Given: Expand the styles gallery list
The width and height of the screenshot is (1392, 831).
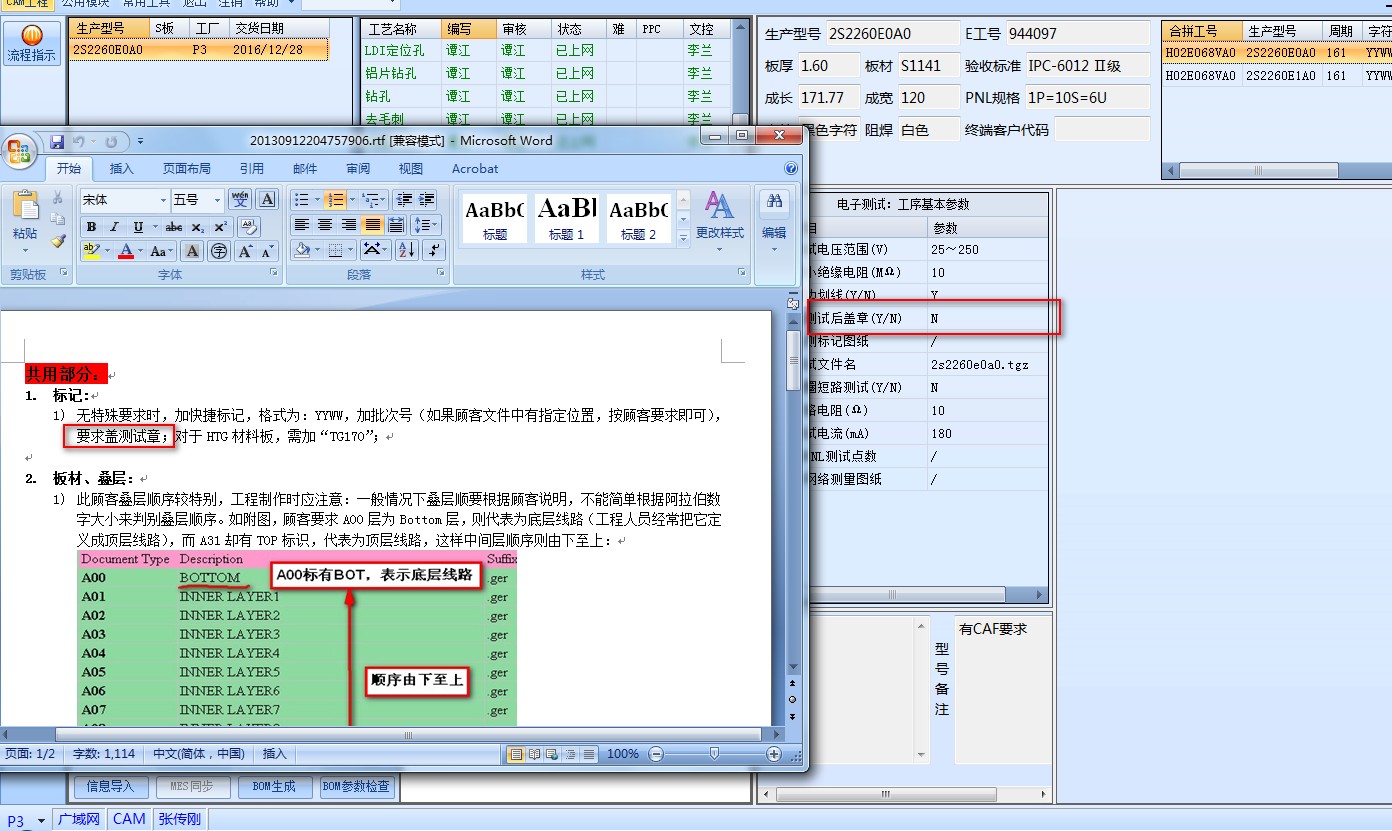Looking at the screenshot, I should (x=684, y=238).
